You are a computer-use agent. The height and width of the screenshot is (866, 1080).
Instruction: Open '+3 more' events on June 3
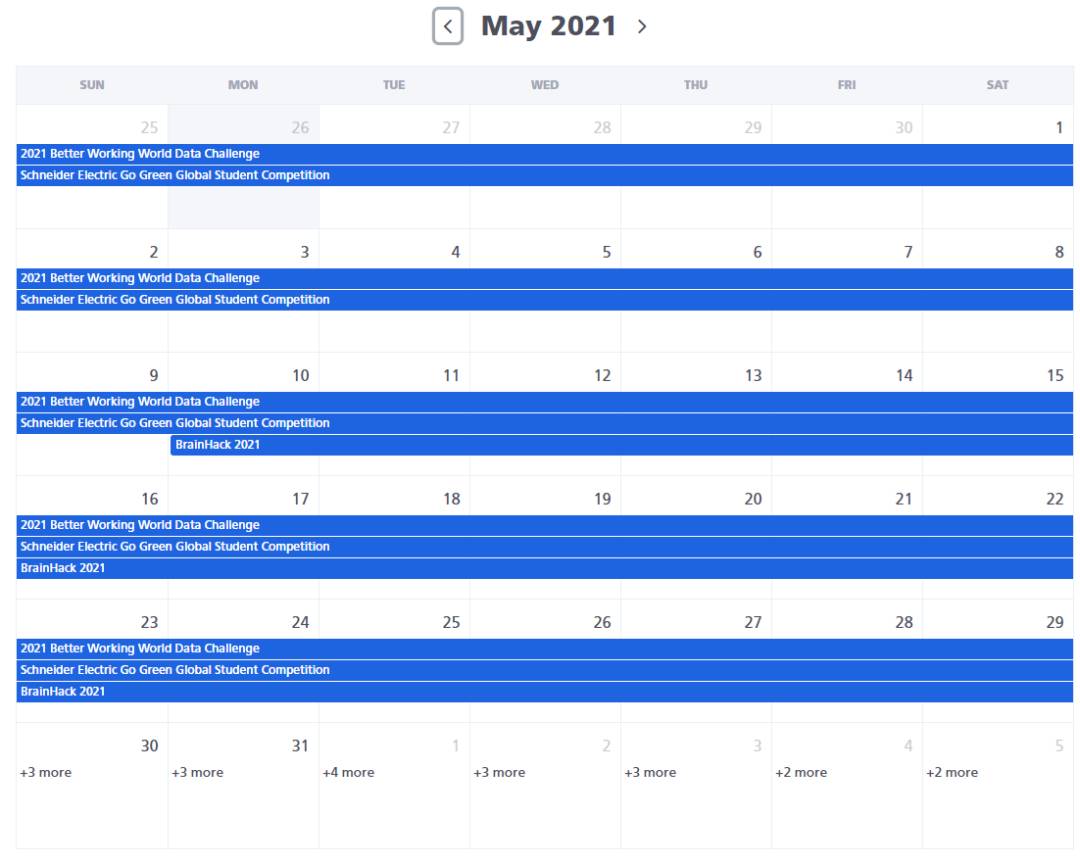pyautogui.click(x=650, y=772)
